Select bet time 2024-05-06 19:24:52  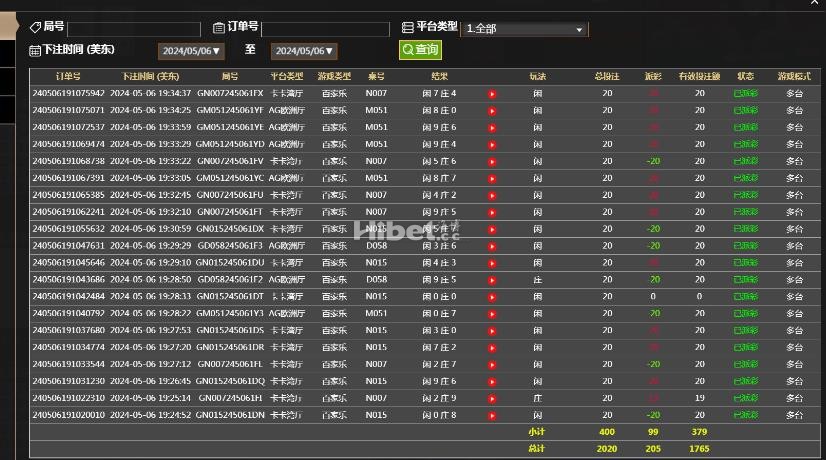point(150,415)
